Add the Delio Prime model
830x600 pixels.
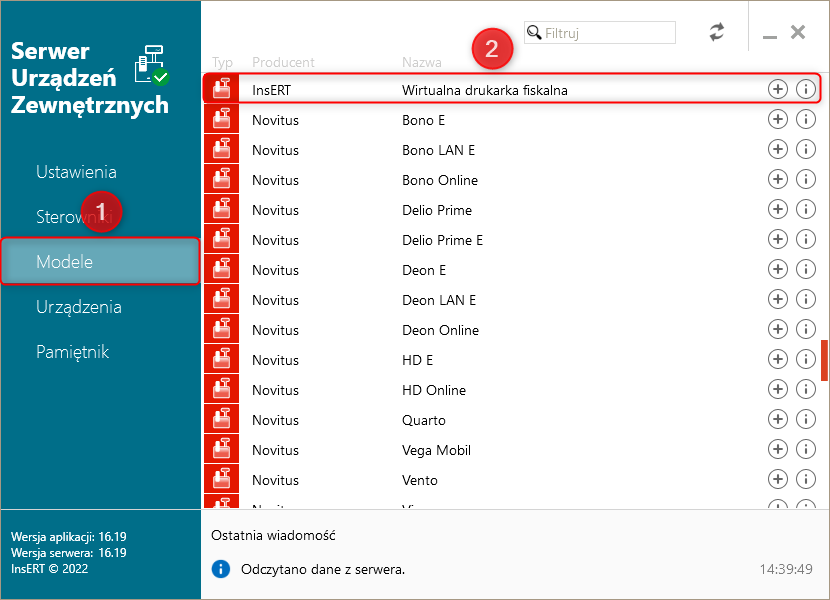click(777, 209)
